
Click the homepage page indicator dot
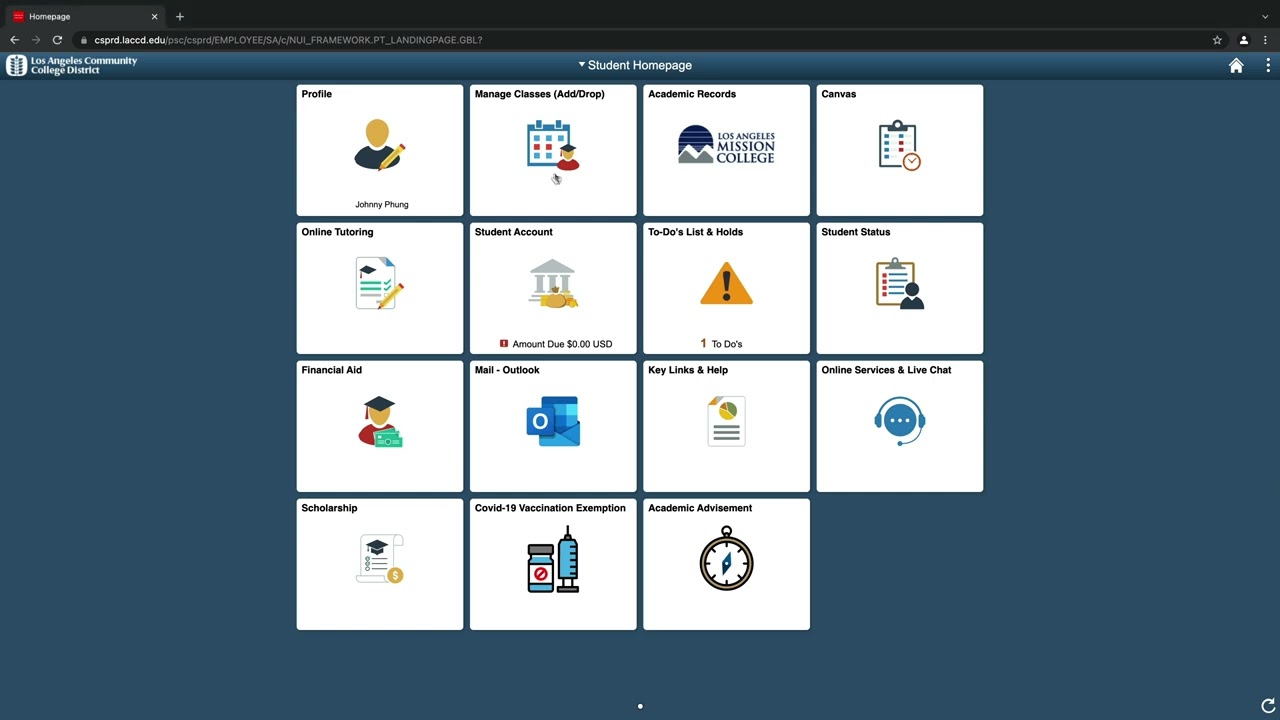640,706
